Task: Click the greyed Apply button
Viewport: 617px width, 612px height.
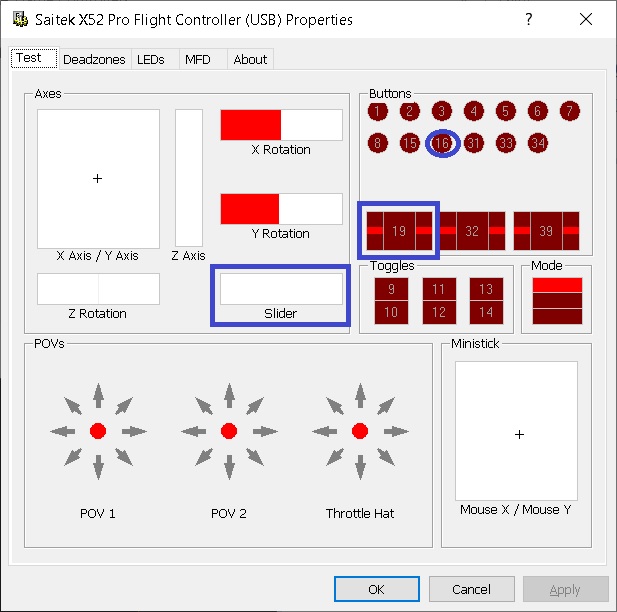Action: click(x=565, y=589)
